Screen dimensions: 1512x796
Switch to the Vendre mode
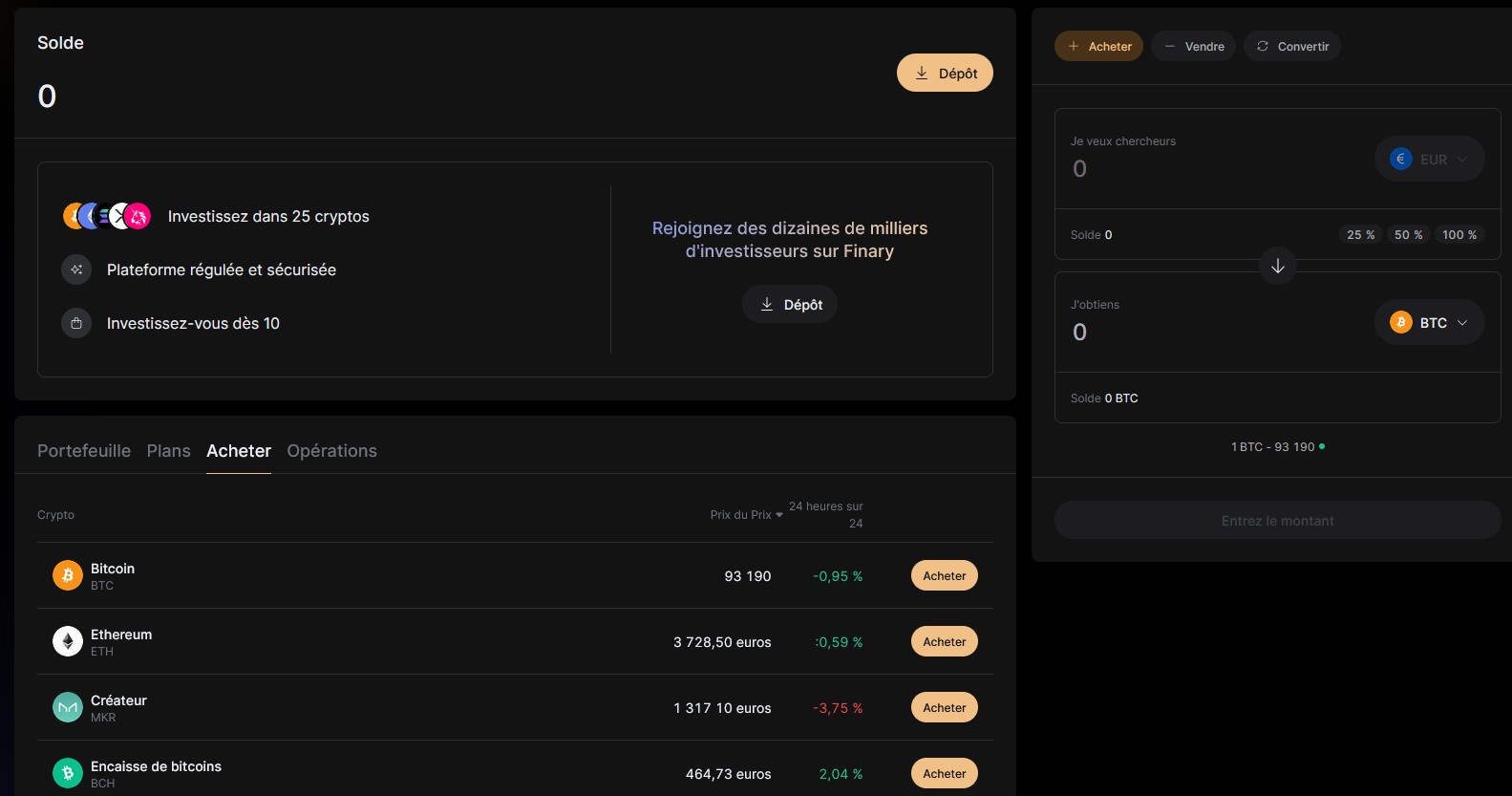pos(1194,46)
